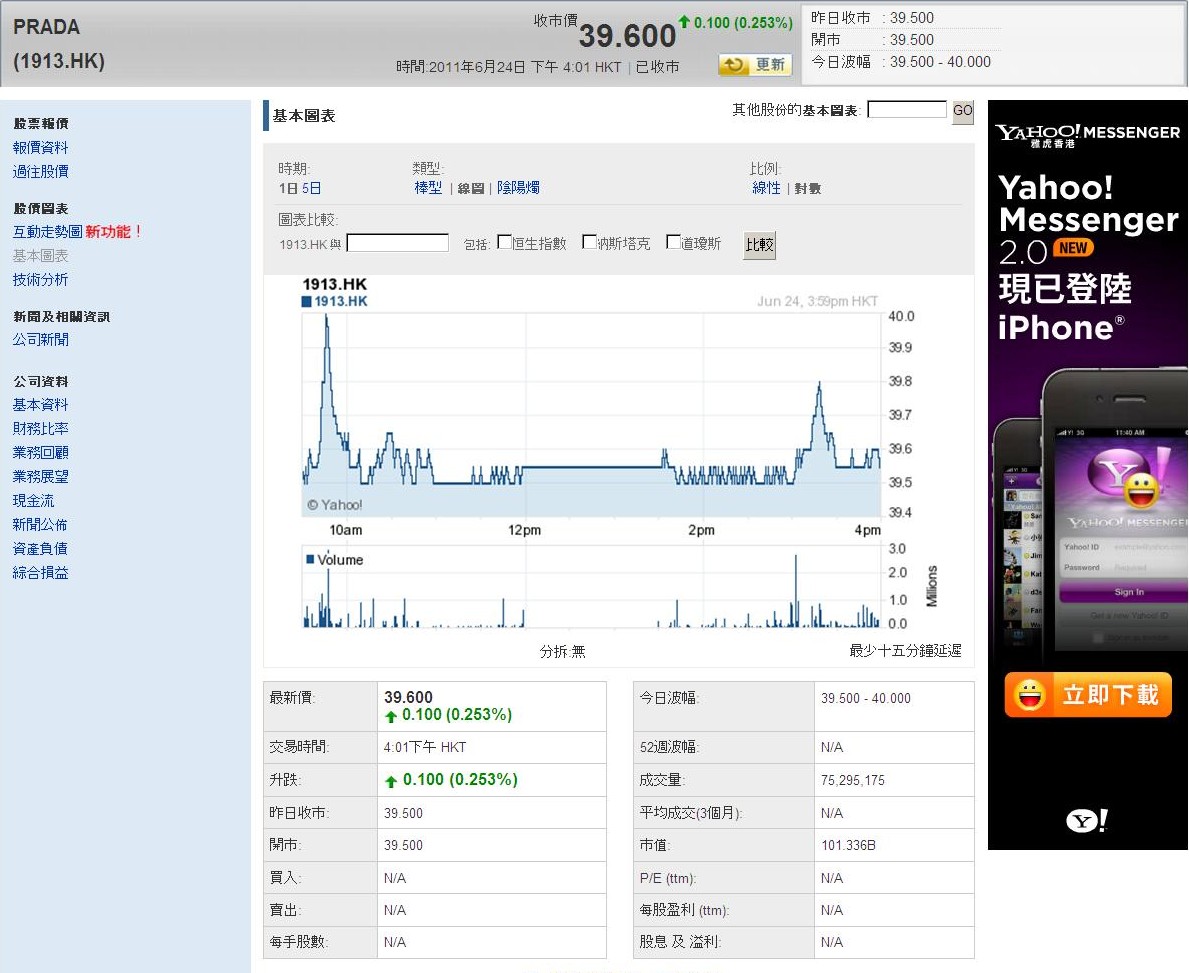Open 綜合損益 in the sidebar
The image size is (1189, 973).
click(x=40, y=573)
